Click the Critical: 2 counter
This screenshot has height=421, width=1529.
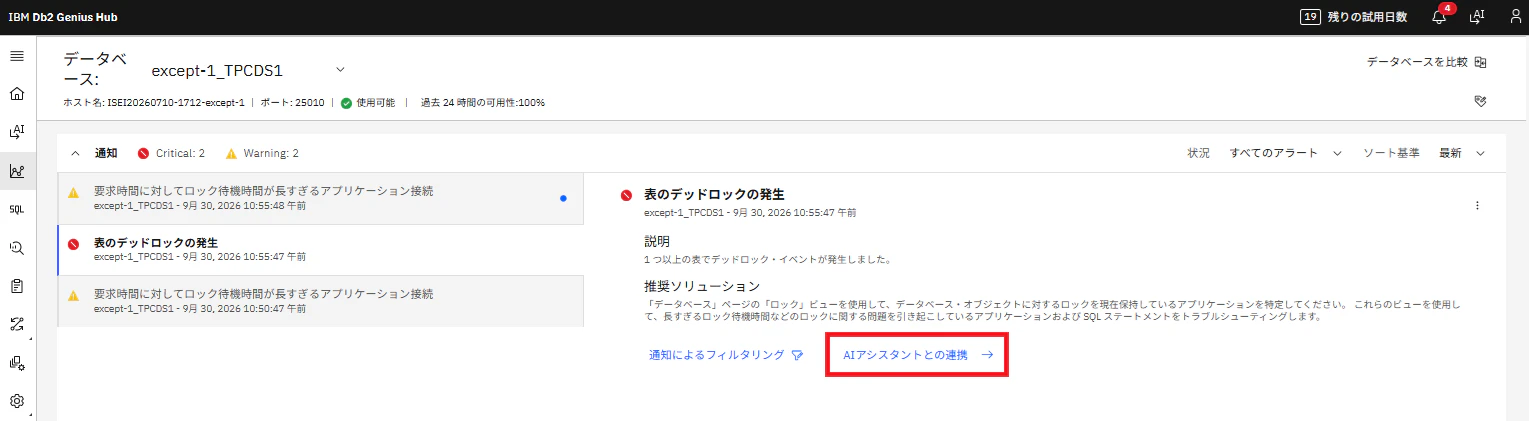pos(180,153)
